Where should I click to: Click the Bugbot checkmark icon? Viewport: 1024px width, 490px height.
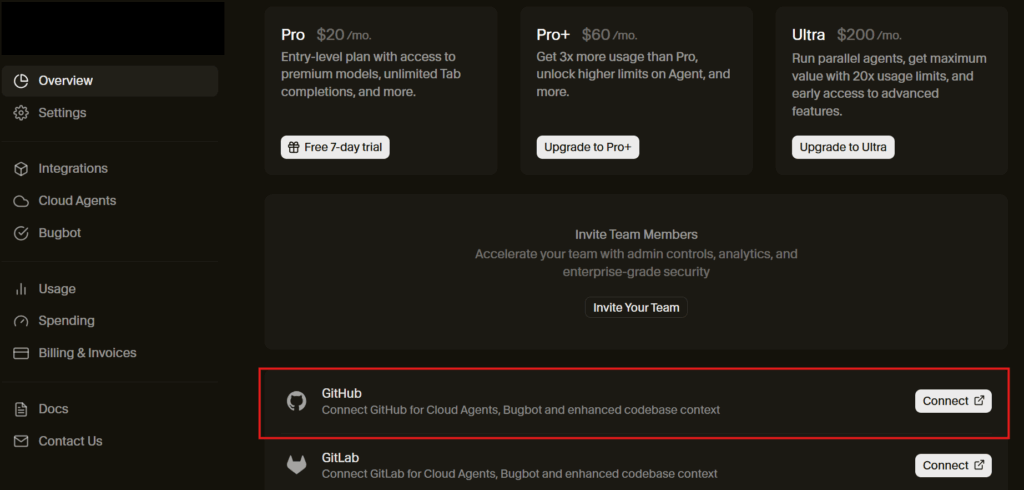pos(21,233)
